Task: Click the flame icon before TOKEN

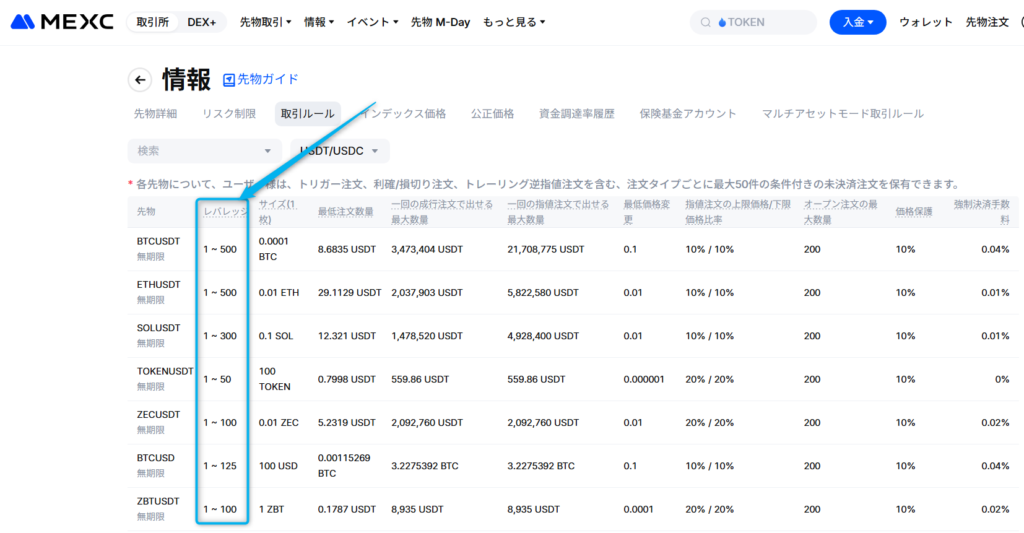Action: pyautogui.click(x=722, y=22)
